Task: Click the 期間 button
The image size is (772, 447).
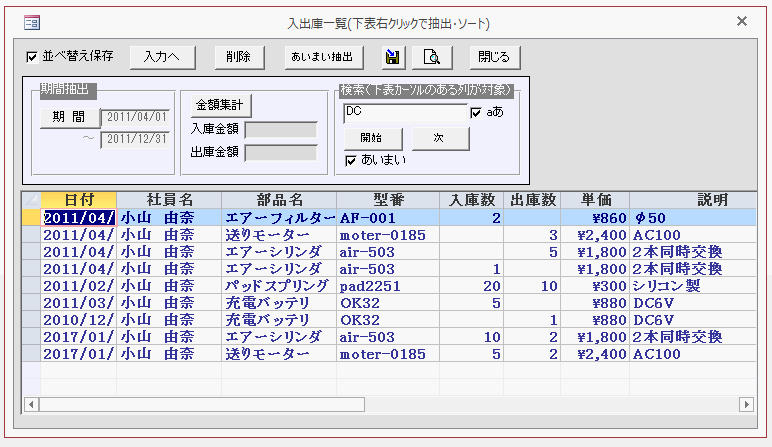Action: point(69,117)
